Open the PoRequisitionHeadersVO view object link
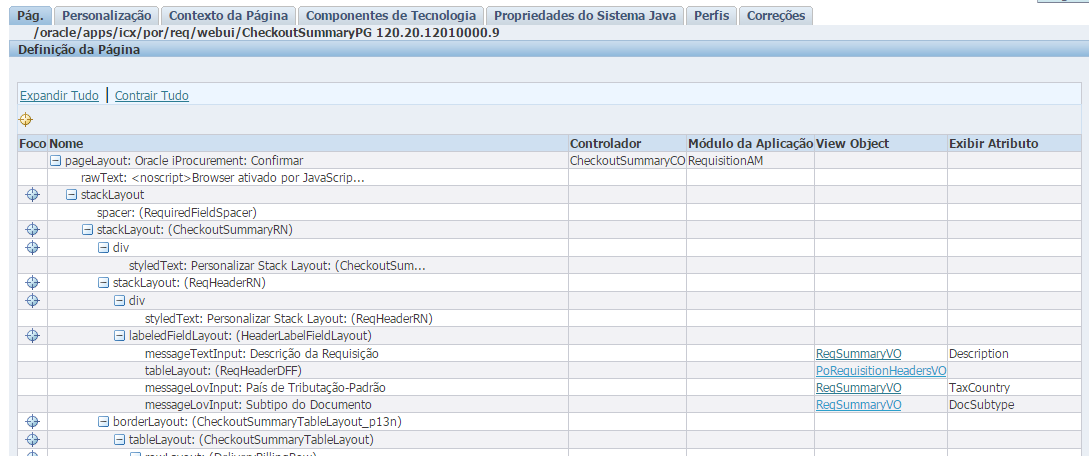Image resolution: width=1089 pixels, height=456 pixels. coord(881,371)
